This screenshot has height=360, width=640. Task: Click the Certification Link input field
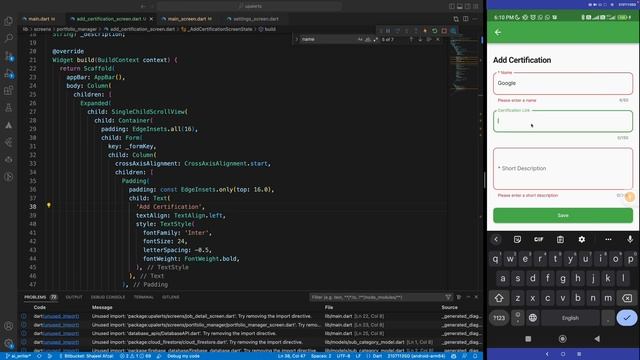click(x=563, y=121)
